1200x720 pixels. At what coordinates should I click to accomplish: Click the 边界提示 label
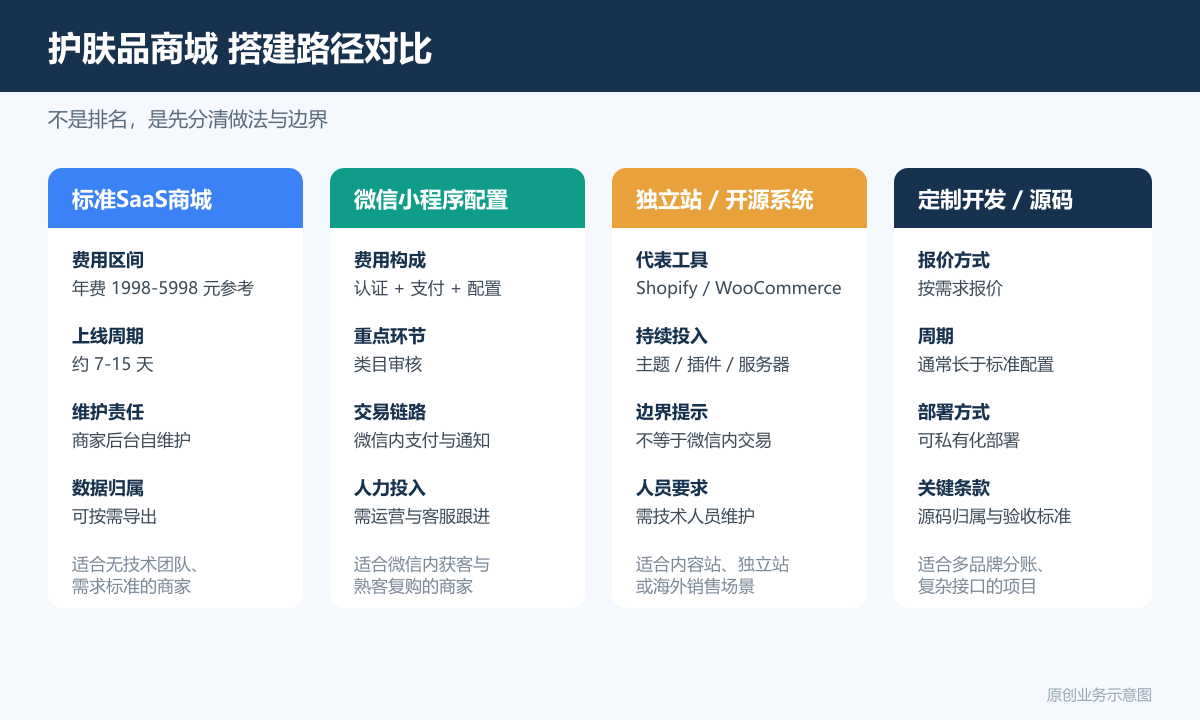pyautogui.click(x=672, y=412)
